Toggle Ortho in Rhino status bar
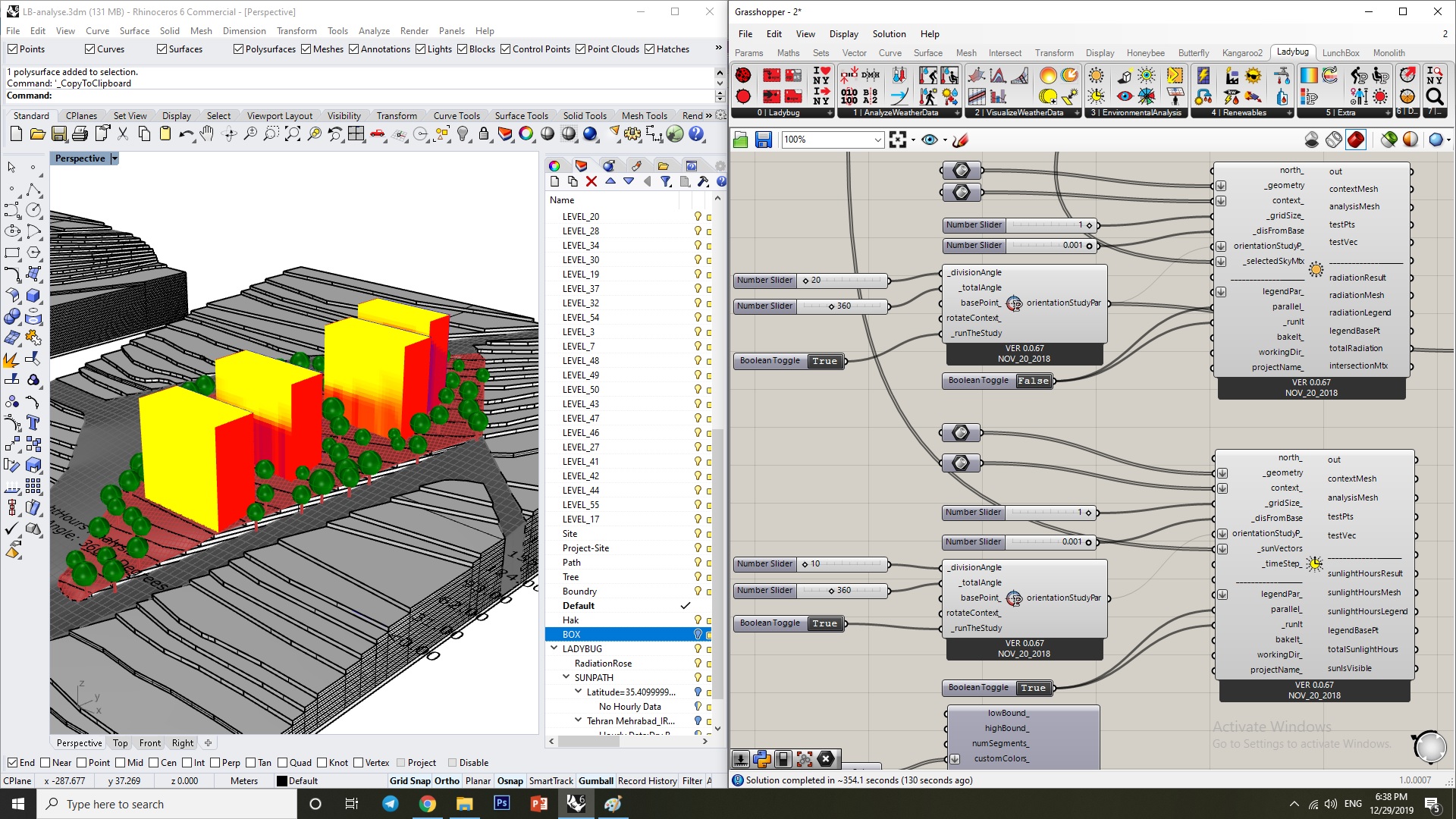1456x819 pixels. (447, 781)
